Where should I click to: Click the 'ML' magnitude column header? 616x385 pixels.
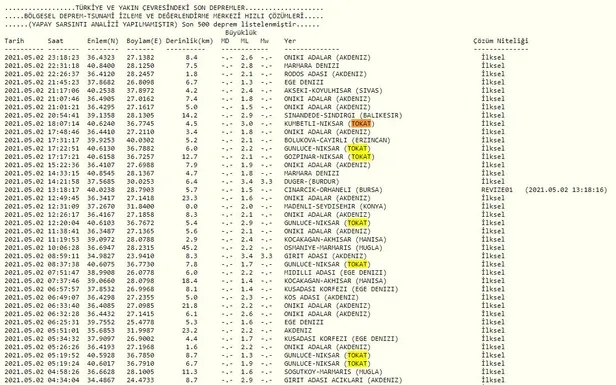[245, 41]
